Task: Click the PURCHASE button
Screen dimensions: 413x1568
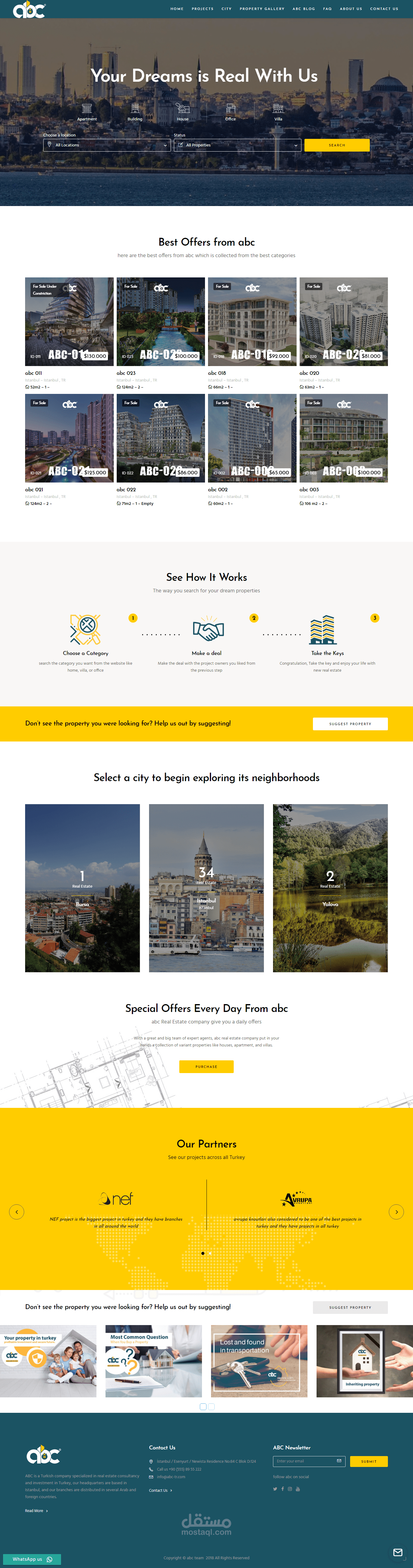Action: point(206,1066)
